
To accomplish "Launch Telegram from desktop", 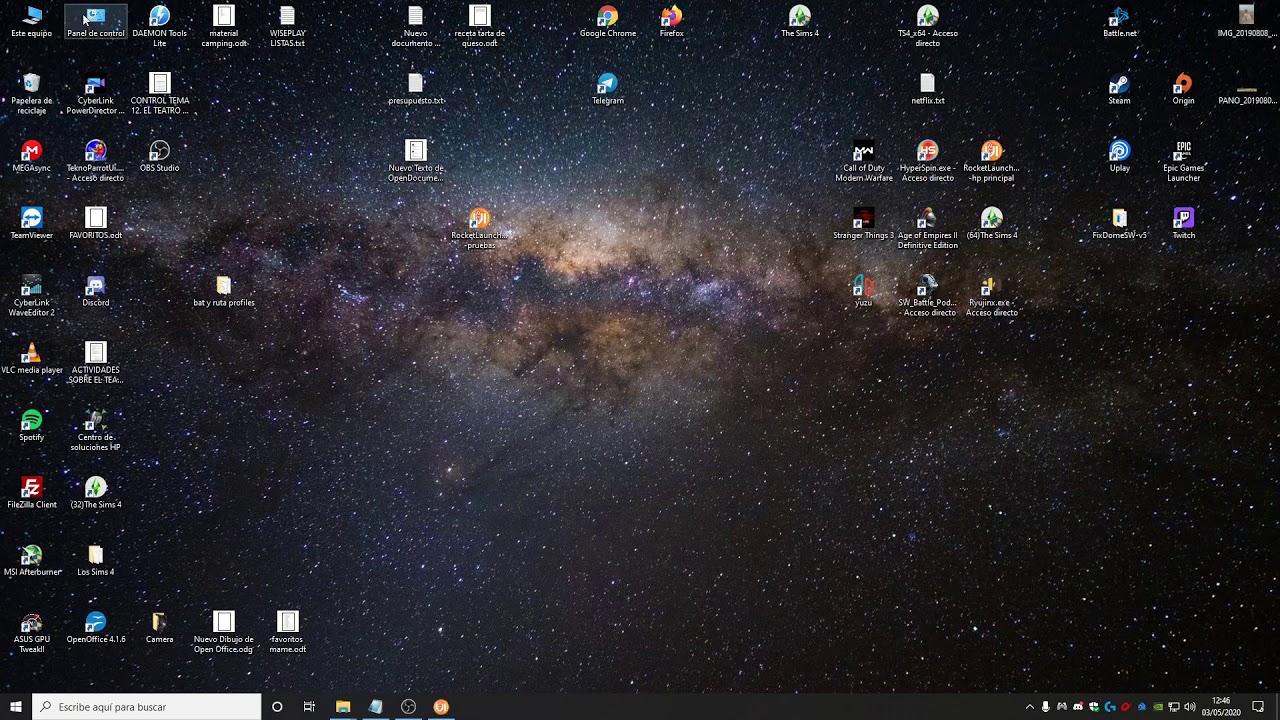I will tap(608, 89).
